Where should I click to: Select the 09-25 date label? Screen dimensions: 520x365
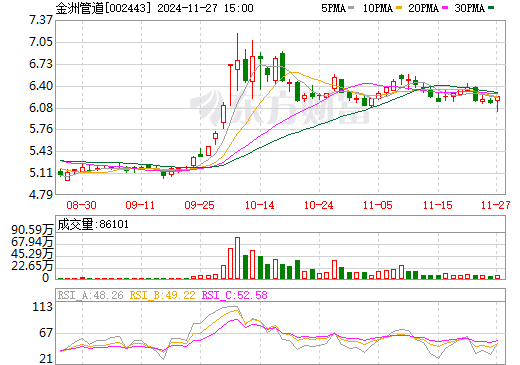(200, 205)
